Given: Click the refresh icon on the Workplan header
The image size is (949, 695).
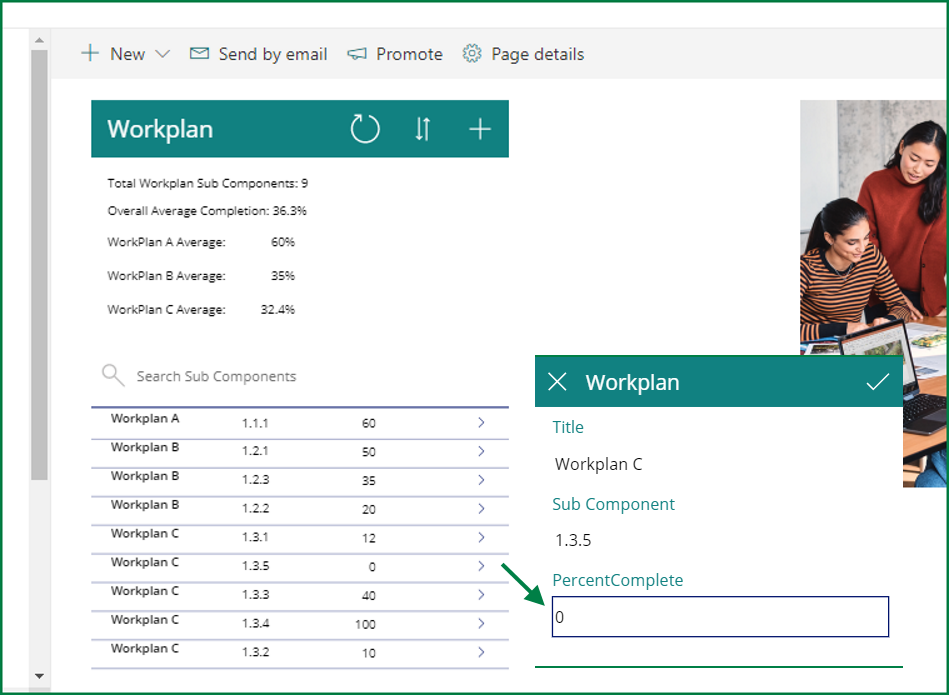Looking at the screenshot, I should coord(366,128).
